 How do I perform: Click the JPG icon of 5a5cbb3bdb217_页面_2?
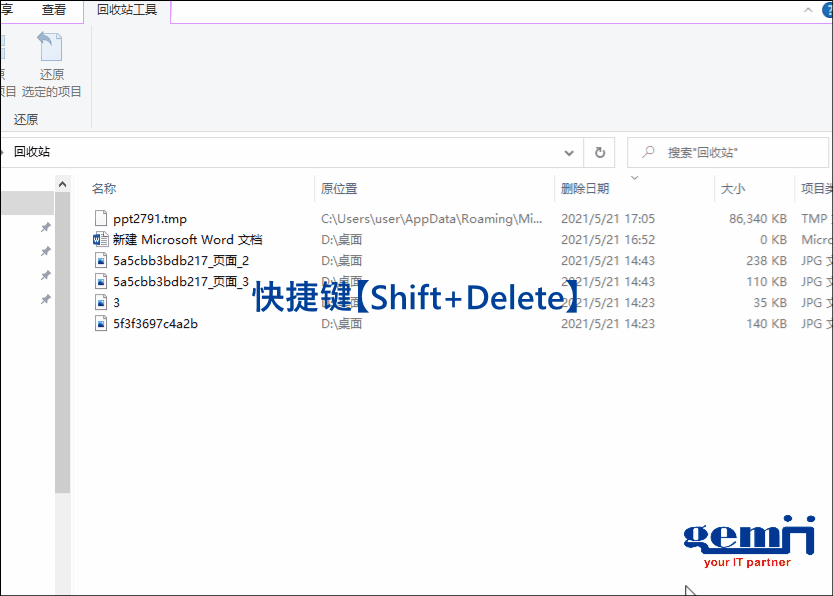(100, 260)
